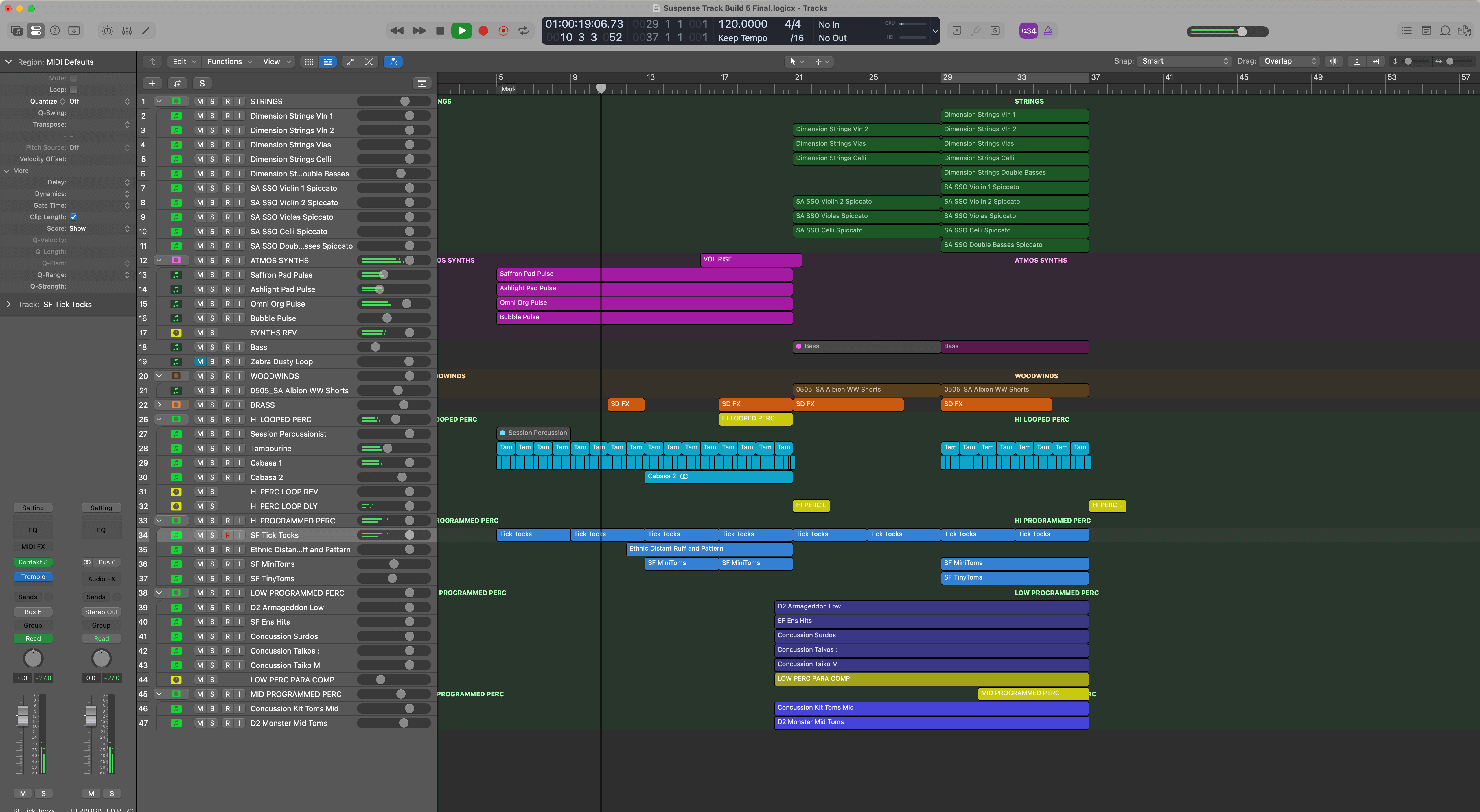The height and width of the screenshot is (812, 1480).
Task: Open the Media Browsers button
Action: click(x=1464, y=31)
